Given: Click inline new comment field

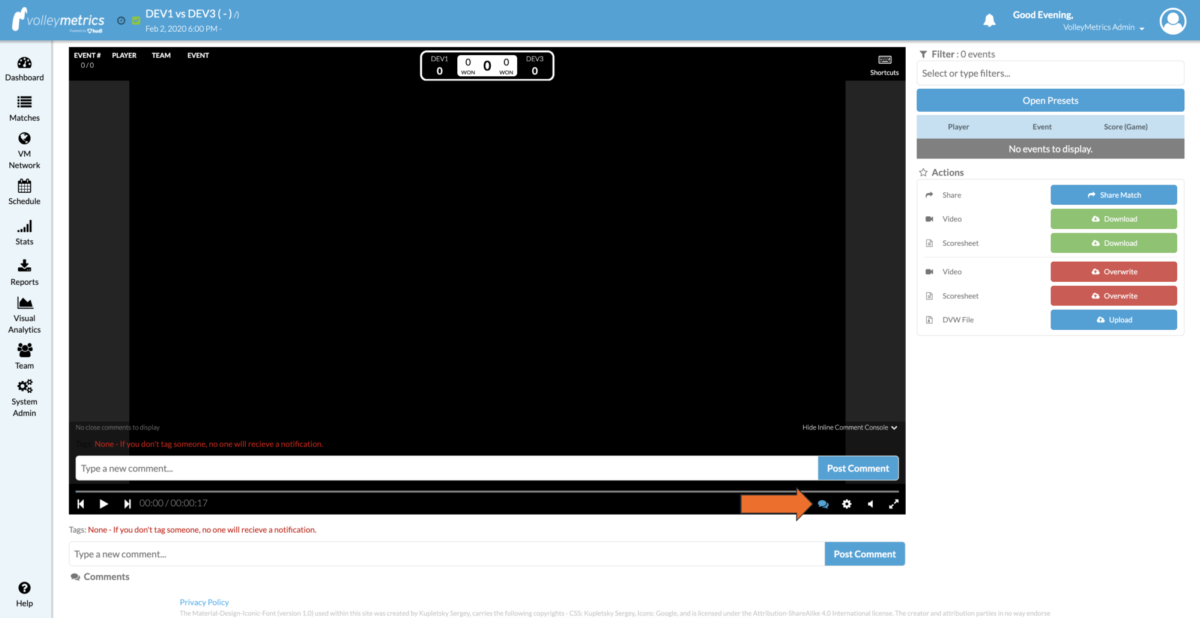Looking at the screenshot, I should coord(446,468).
